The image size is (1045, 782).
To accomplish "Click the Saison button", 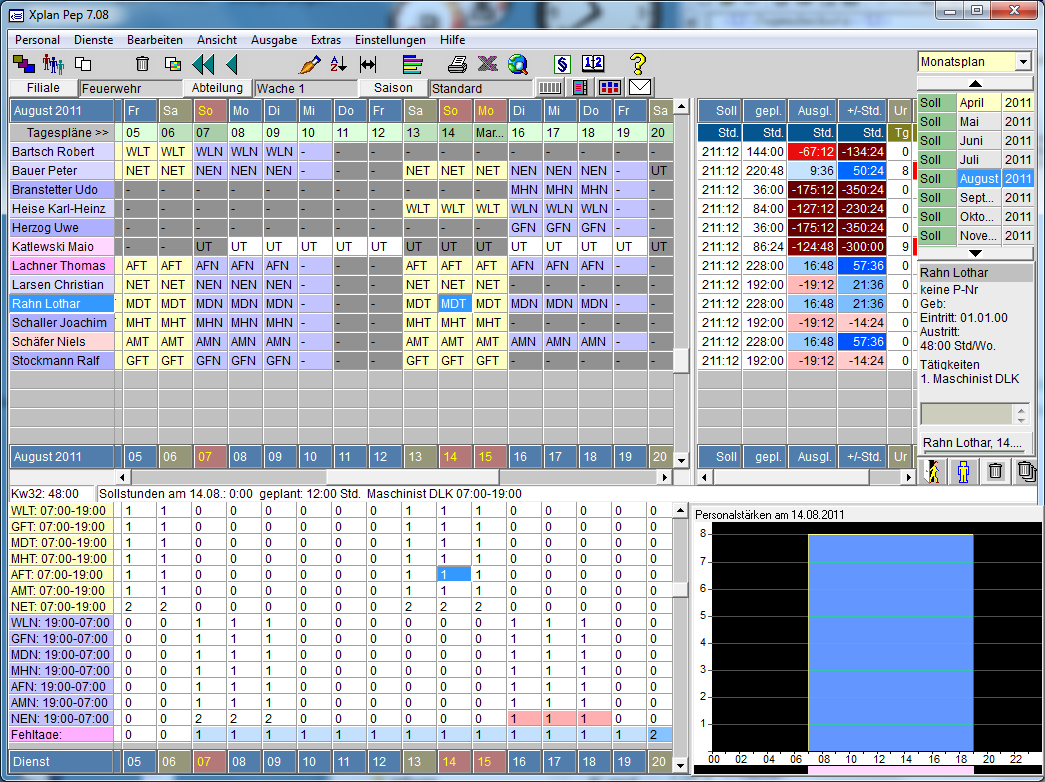I will [x=393, y=88].
